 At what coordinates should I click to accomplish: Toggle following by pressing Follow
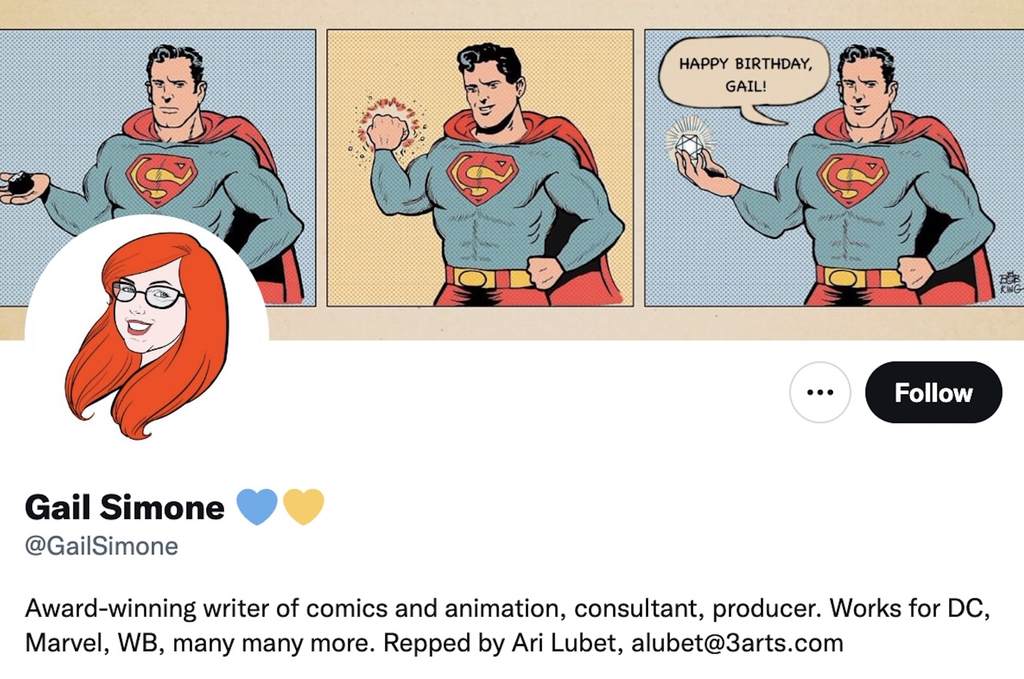(933, 392)
